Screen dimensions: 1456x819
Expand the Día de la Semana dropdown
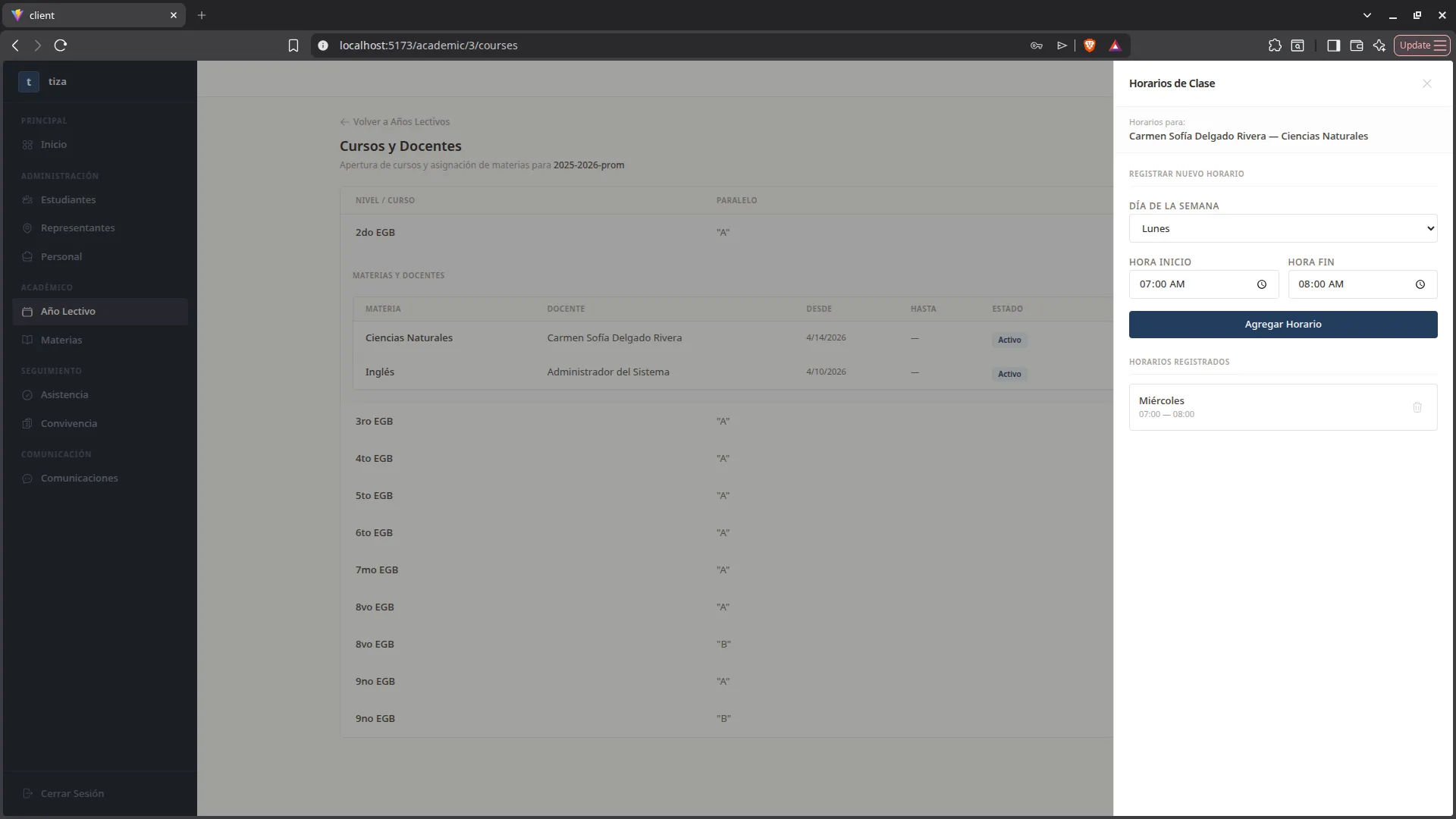click(1282, 228)
